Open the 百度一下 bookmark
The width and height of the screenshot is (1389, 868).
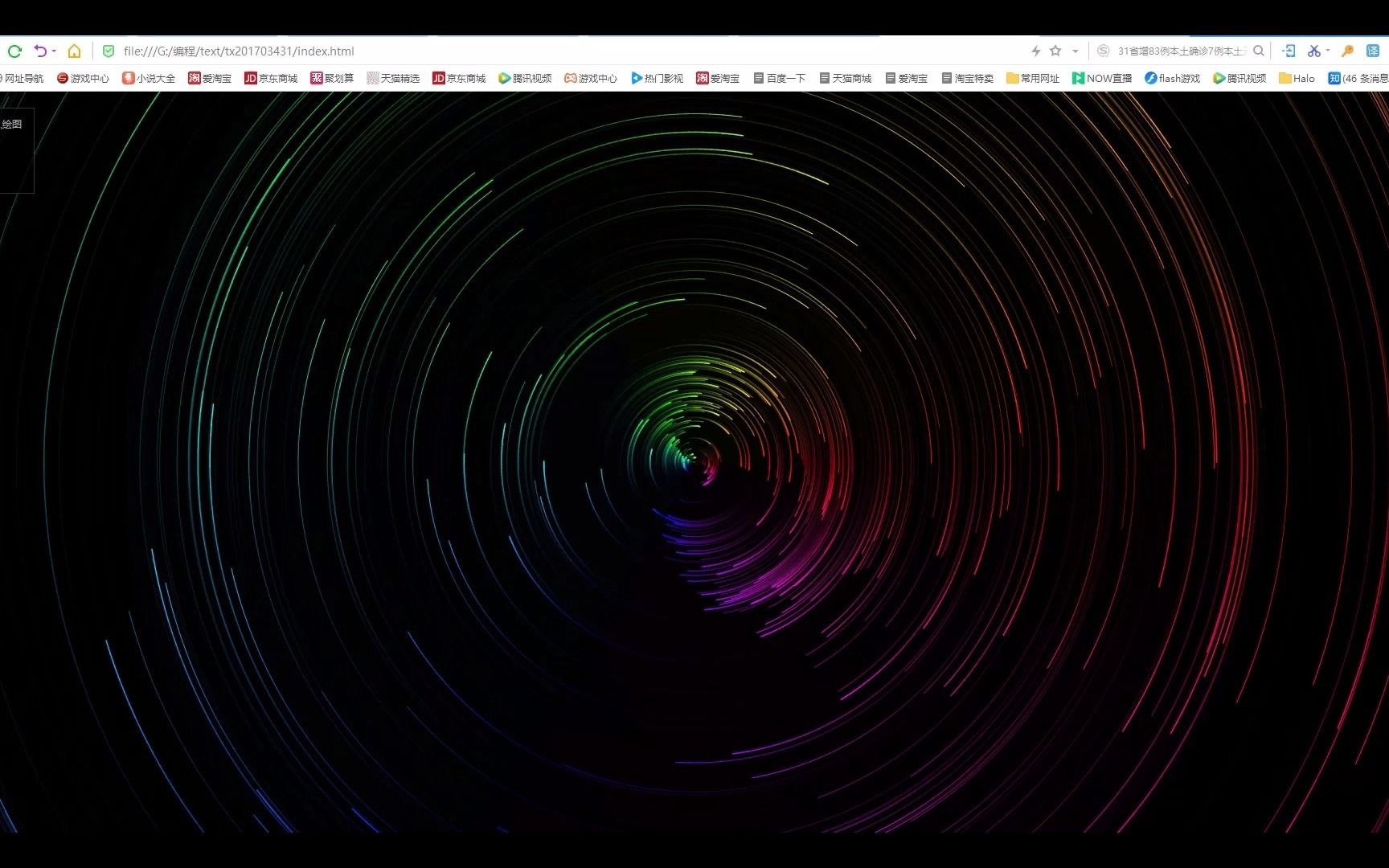(x=778, y=78)
